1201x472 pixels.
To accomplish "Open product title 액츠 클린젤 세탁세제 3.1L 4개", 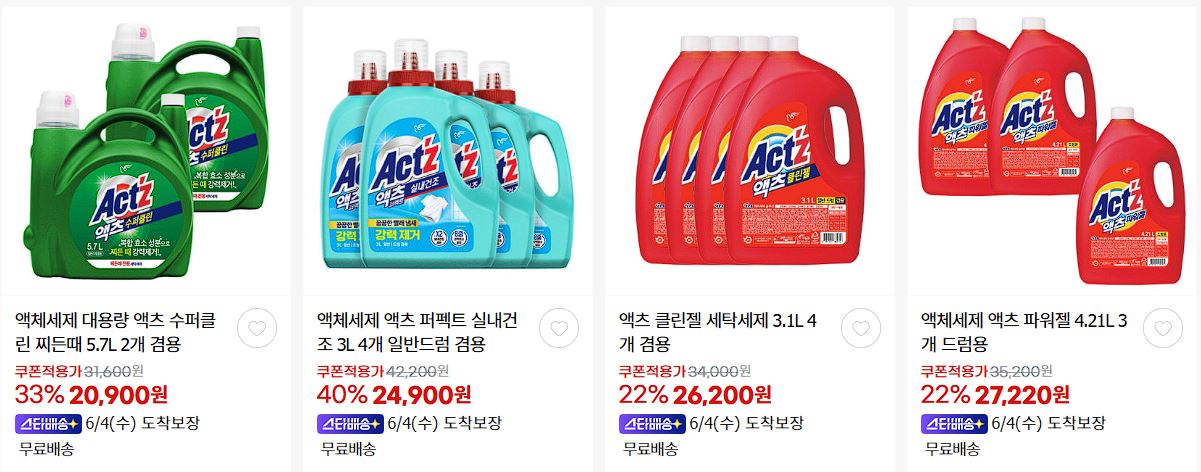I will click(719, 333).
